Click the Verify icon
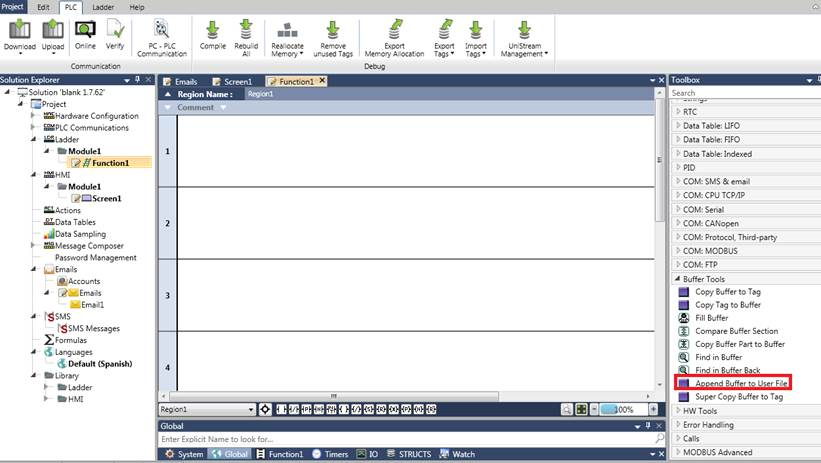The width and height of the screenshot is (821, 463). (x=115, y=35)
